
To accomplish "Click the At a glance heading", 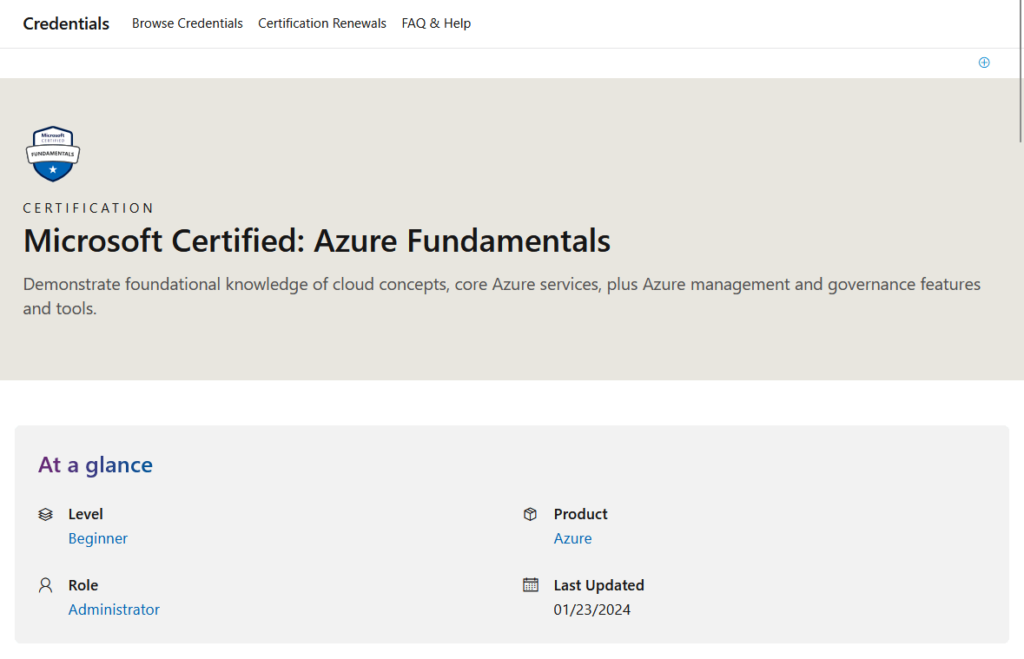I will (x=95, y=465).
